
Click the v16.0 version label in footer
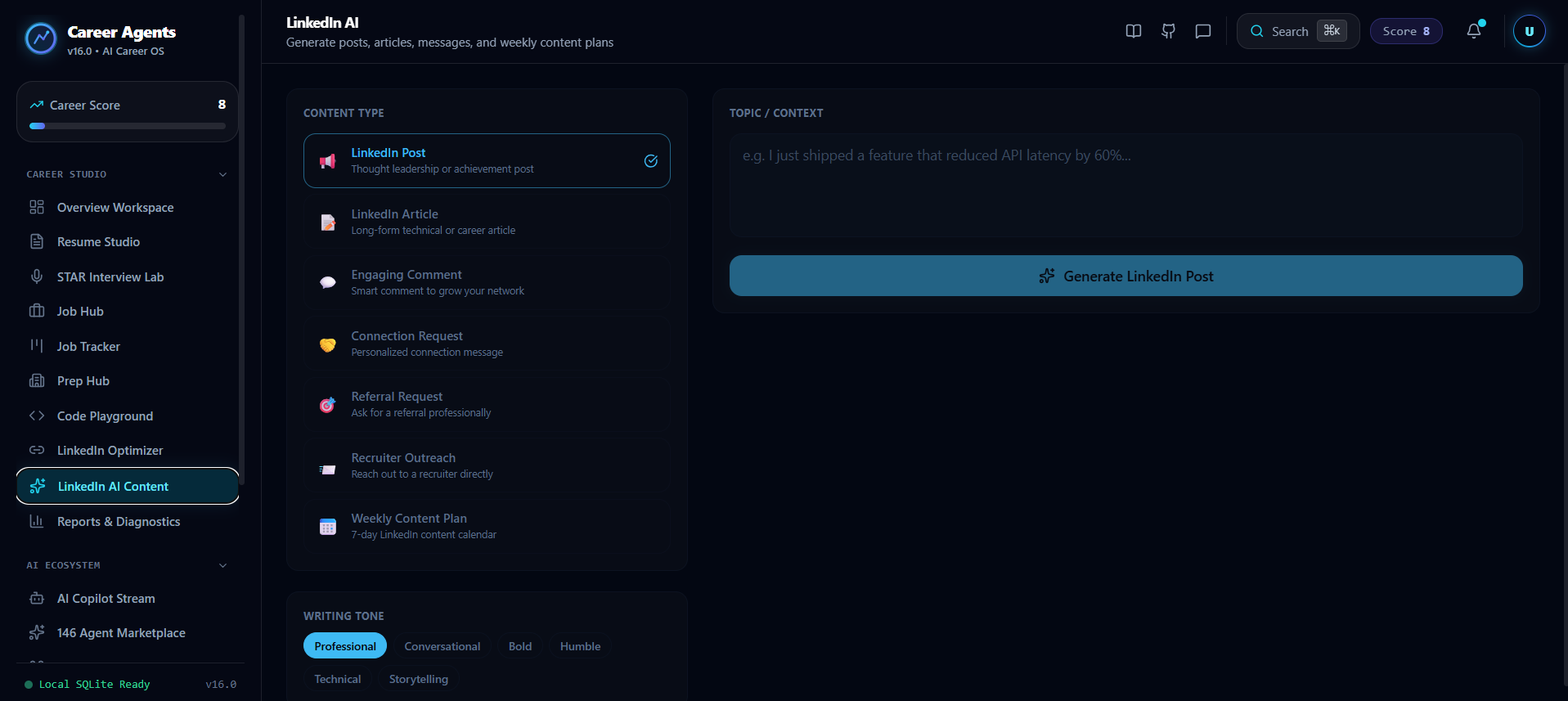click(x=221, y=685)
